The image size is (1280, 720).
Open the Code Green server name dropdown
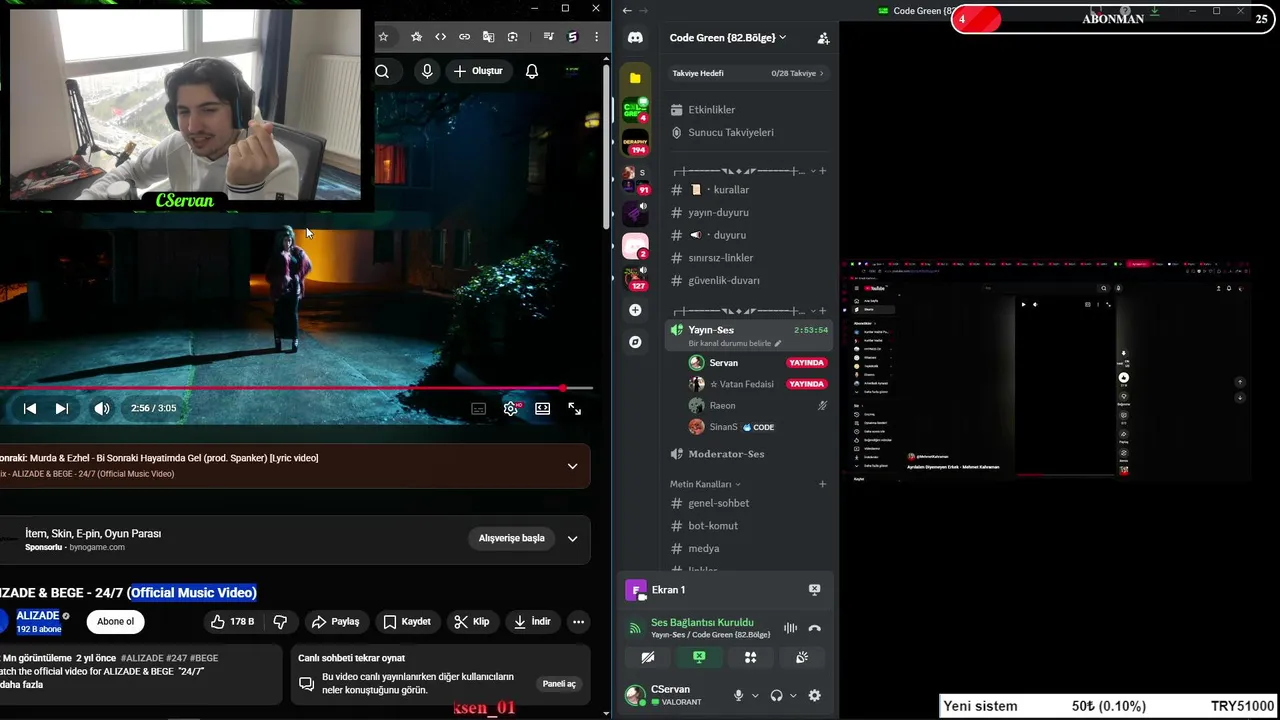(x=728, y=38)
